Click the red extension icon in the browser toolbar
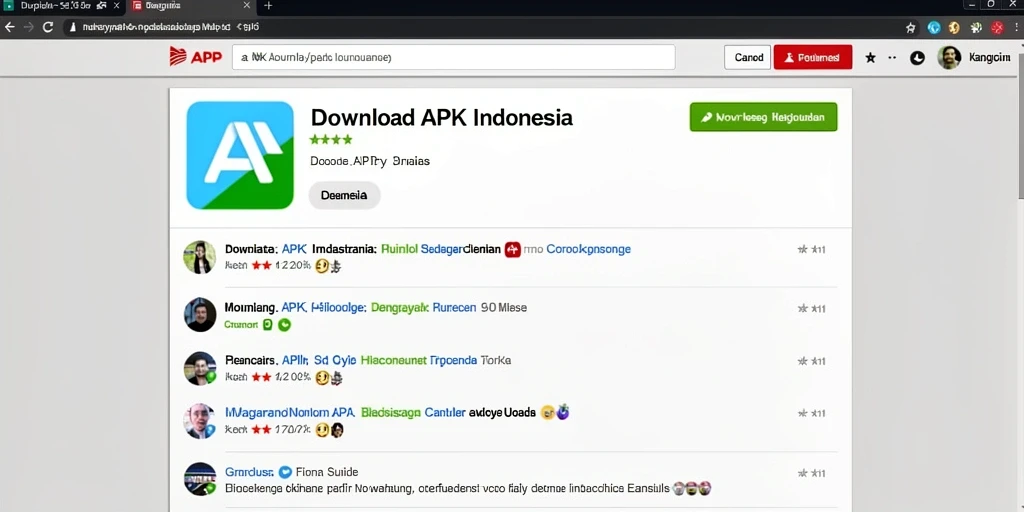1024x512 pixels. [997, 27]
